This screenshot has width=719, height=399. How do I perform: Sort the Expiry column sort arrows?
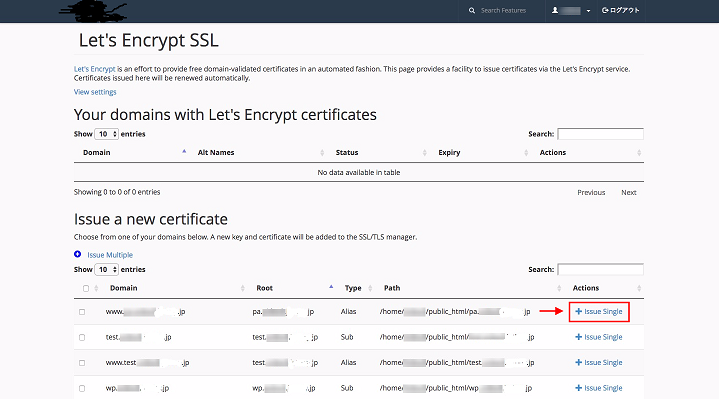tap(526, 153)
